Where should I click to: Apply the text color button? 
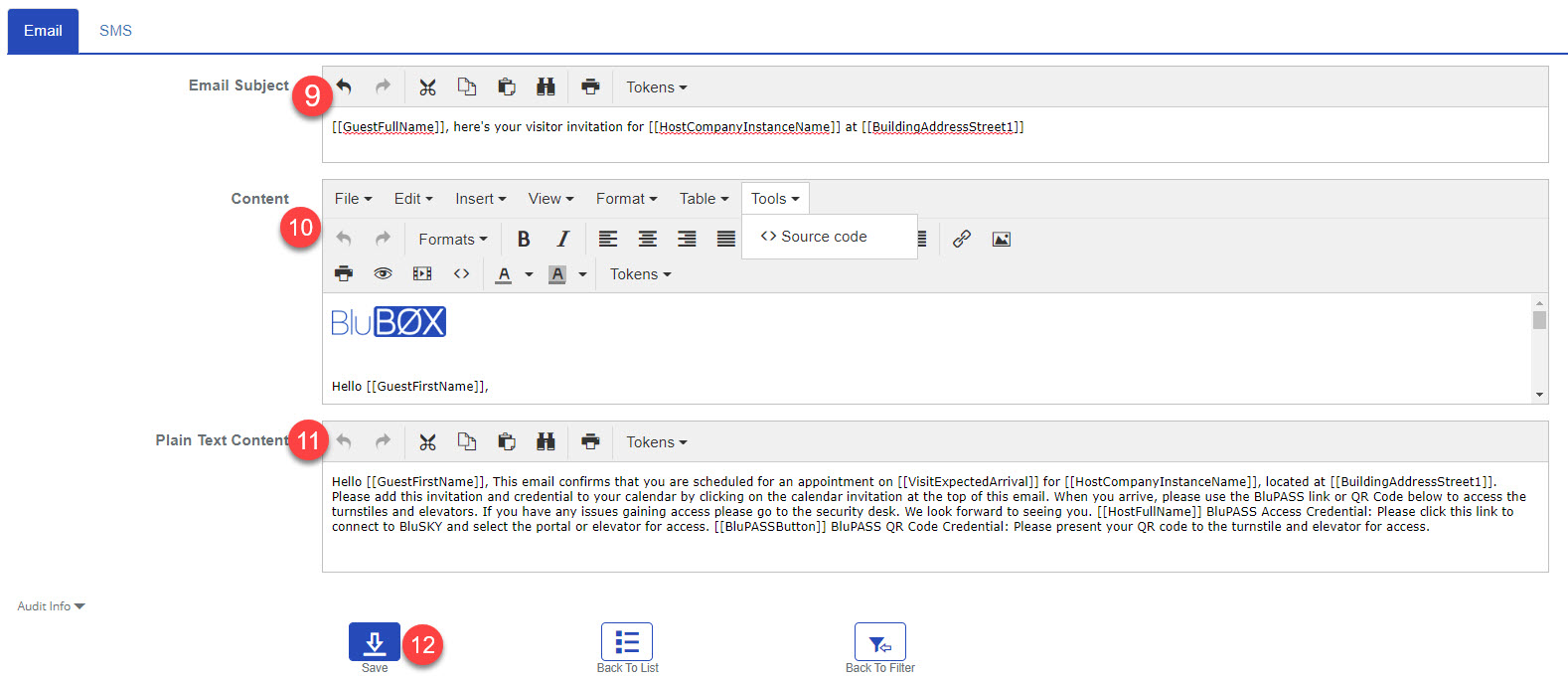504,274
